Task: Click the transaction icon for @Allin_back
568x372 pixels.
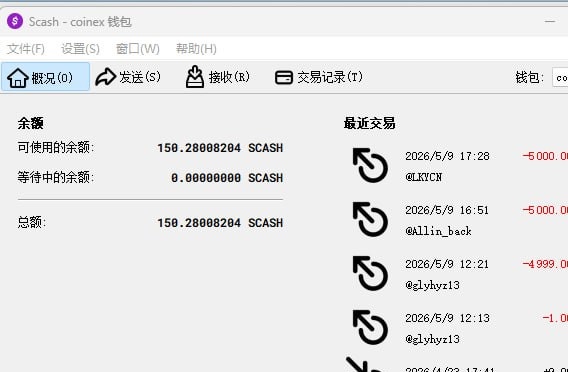Action: point(370,219)
